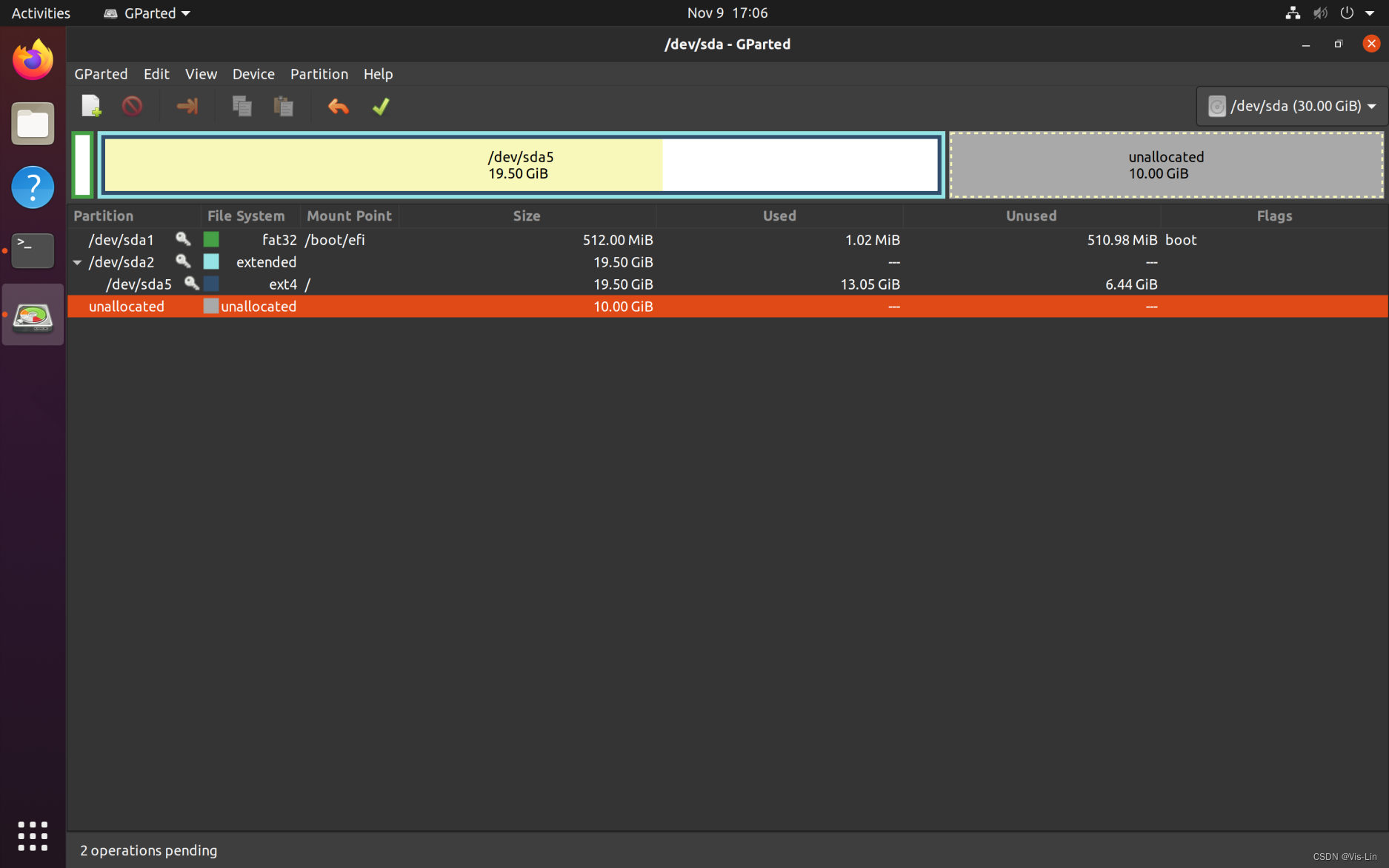Image resolution: width=1389 pixels, height=868 pixels.
Task: Click 1.02 MiB used value
Action: click(x=872, y=239)
